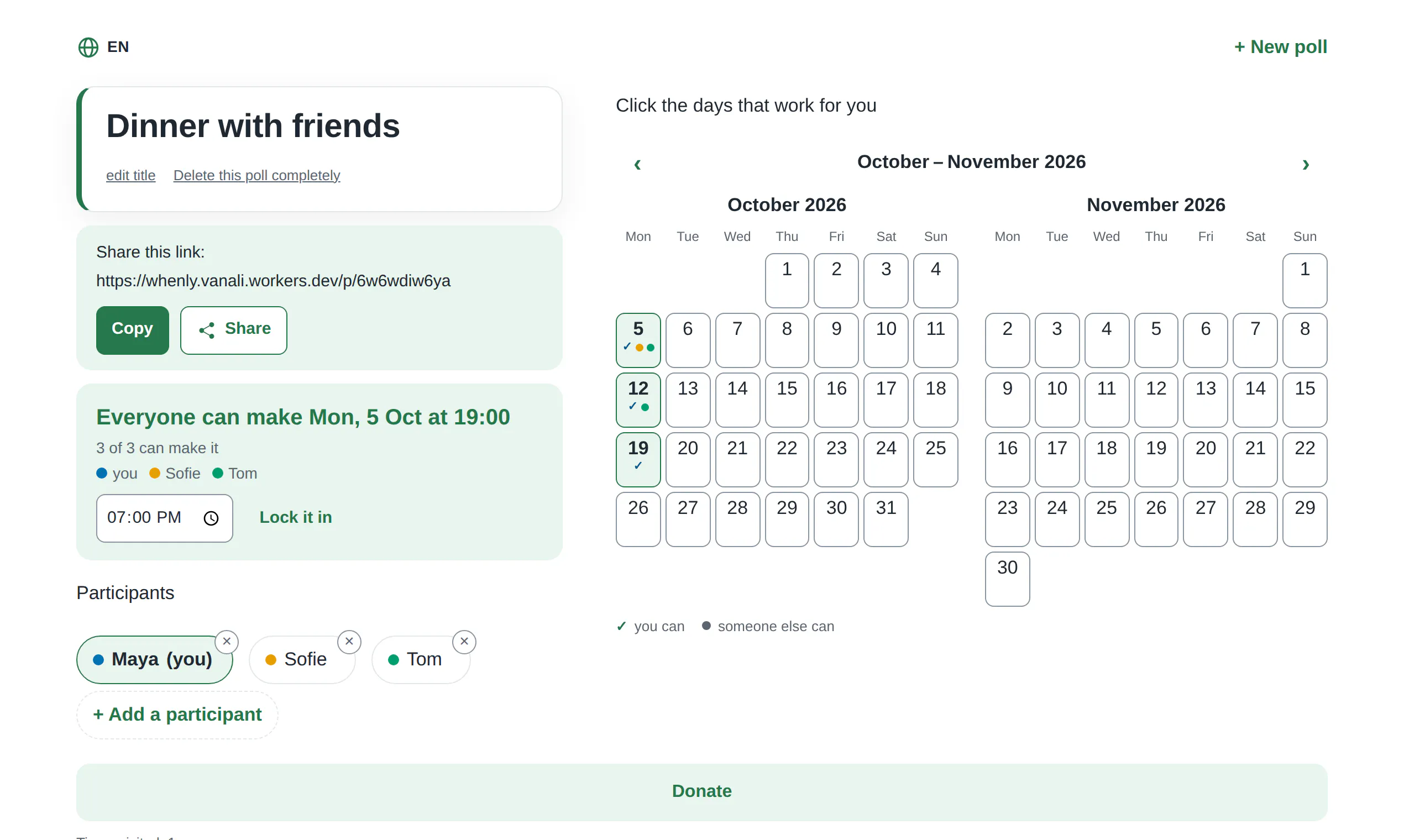The image size is (1404, 840).
Task: Click Delete this poll completely link
Action: 256,176
